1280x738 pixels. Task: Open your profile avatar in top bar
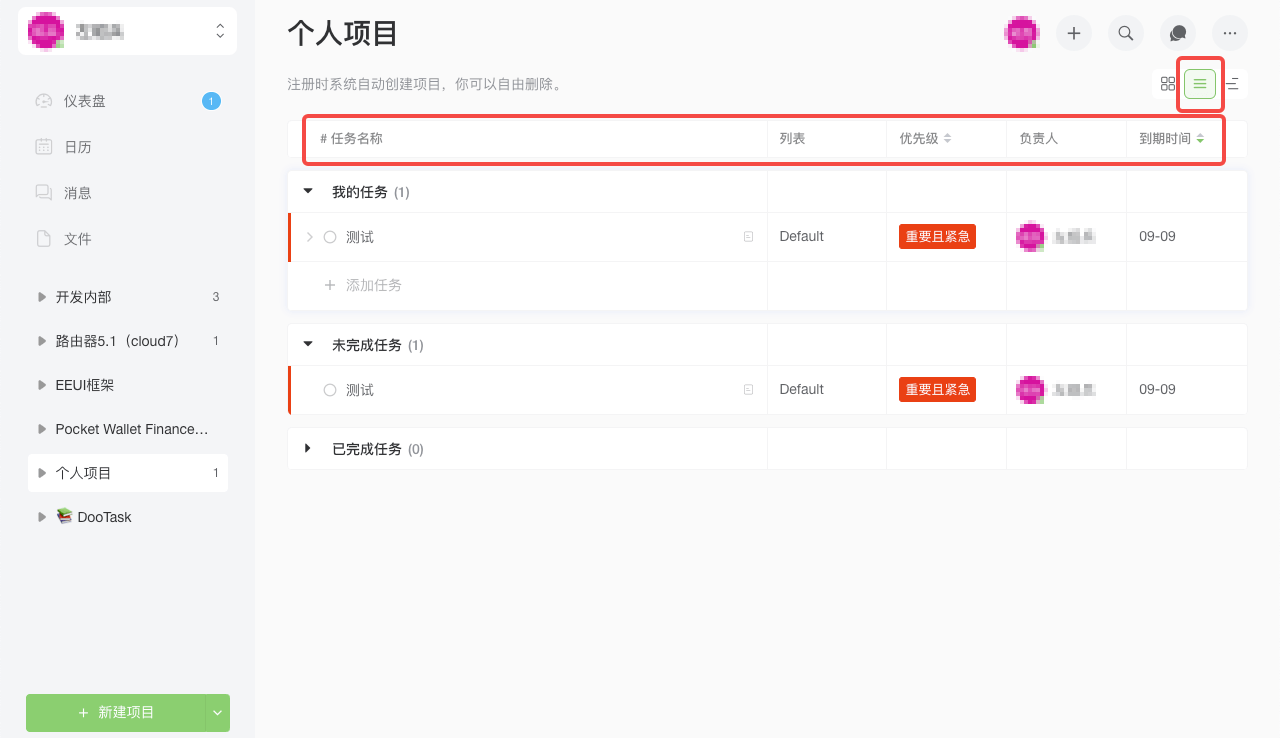(1021, 33)
